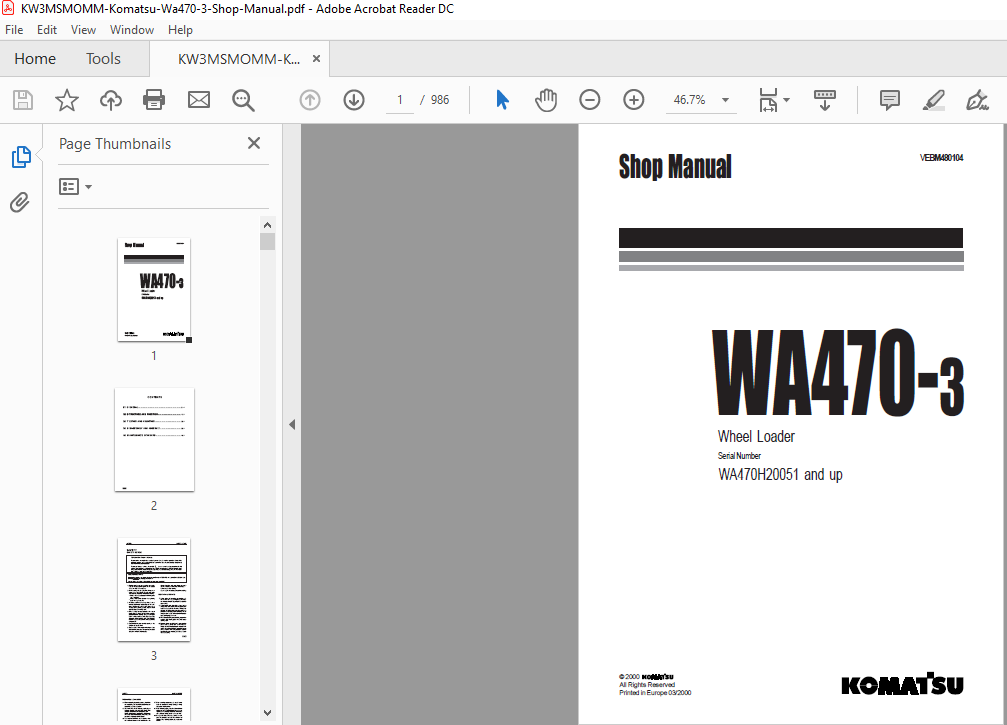The image size is (1007, 725).
Task: Select the highlight text pen
Action: pos(933,100)
